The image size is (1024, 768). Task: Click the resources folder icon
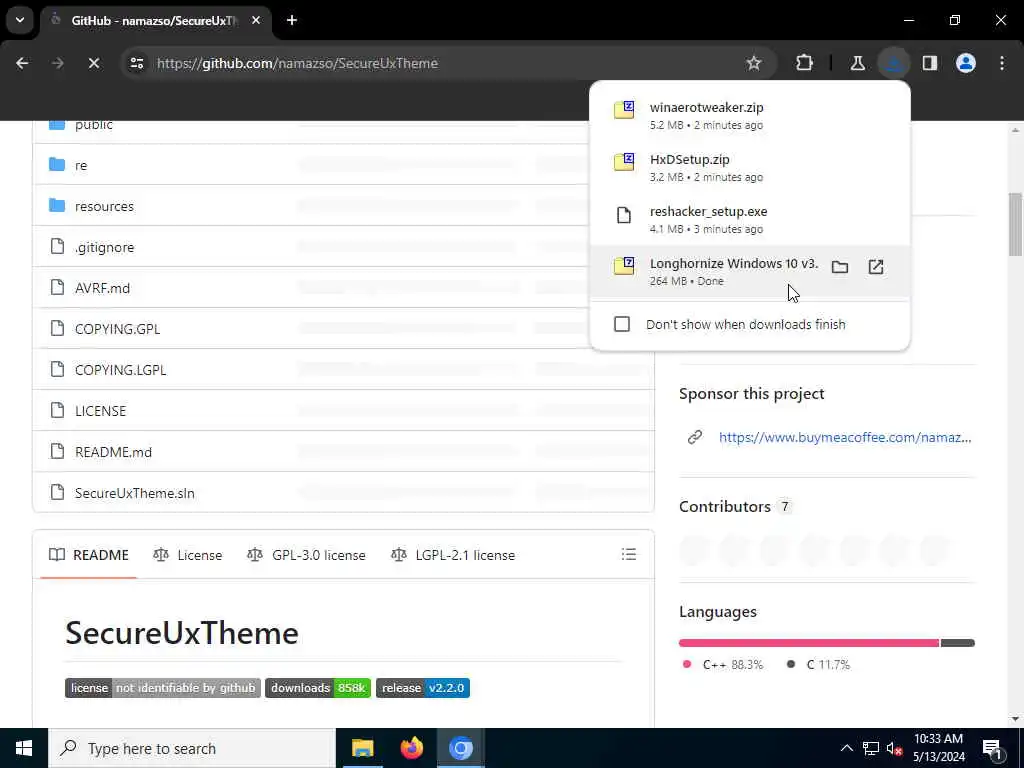pos(57,206)
